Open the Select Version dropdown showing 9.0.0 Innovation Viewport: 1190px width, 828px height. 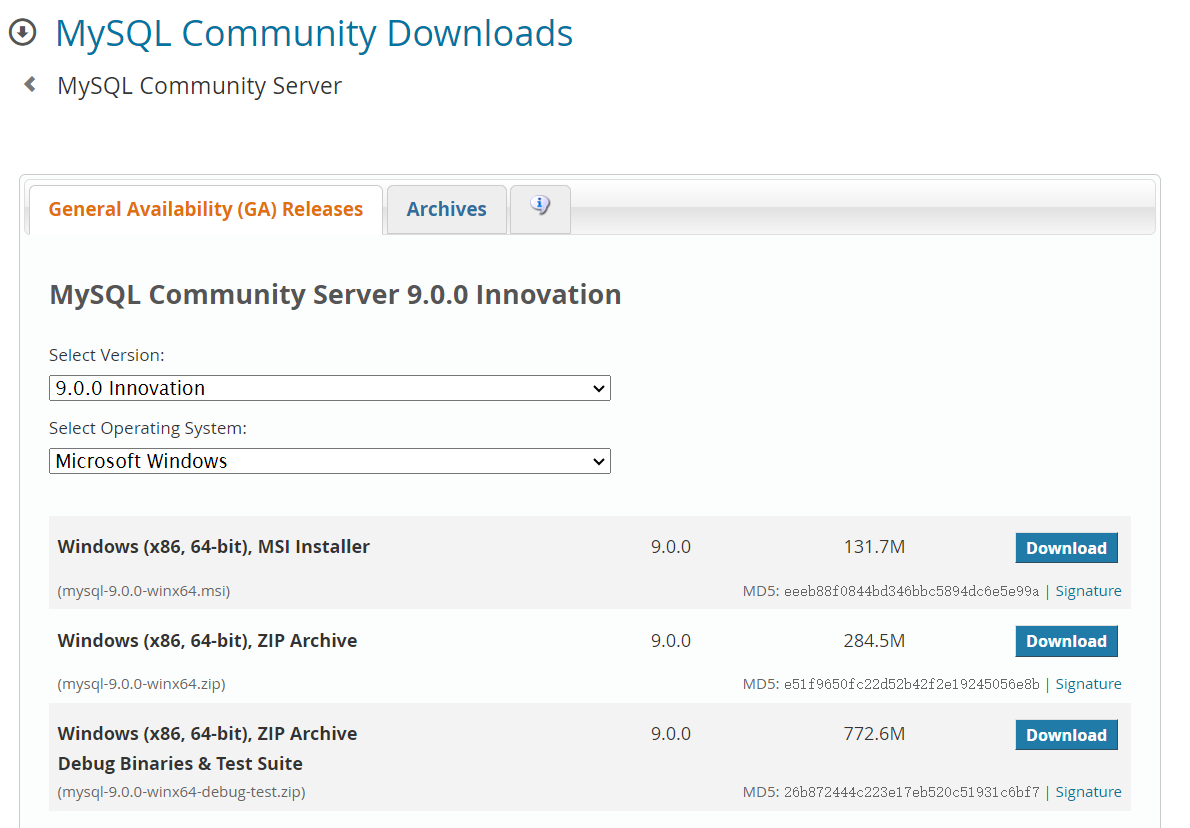pyautogui.click(x=329, y=388)
